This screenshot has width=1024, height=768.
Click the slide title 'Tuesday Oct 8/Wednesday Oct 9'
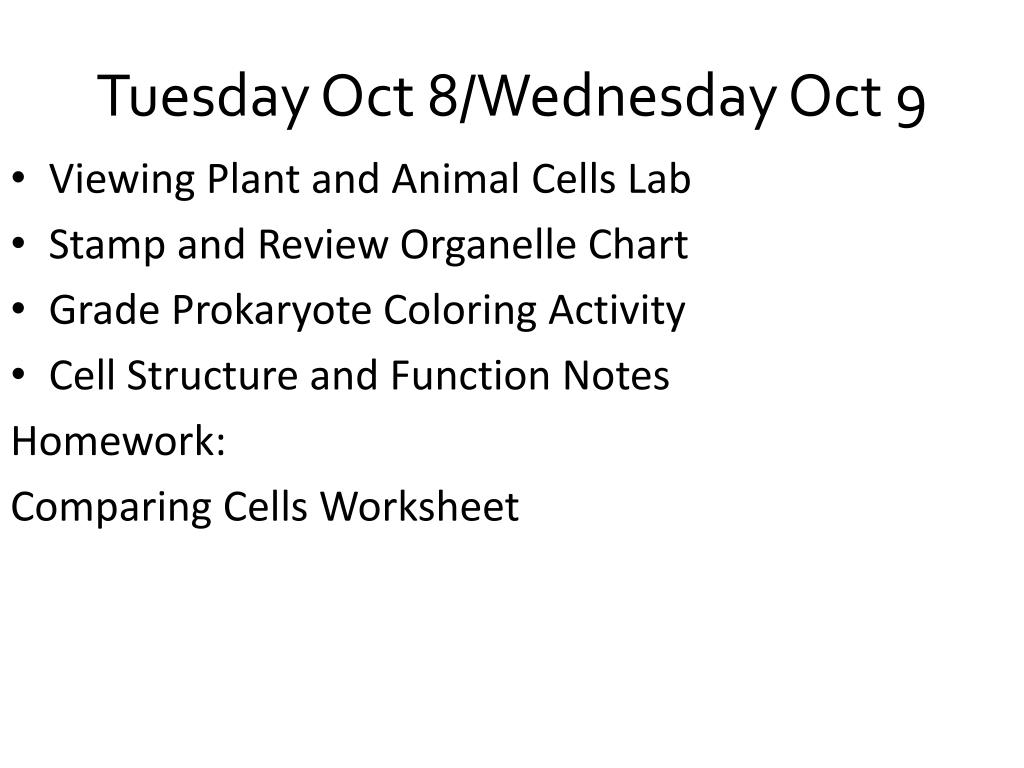click(511, 97)
